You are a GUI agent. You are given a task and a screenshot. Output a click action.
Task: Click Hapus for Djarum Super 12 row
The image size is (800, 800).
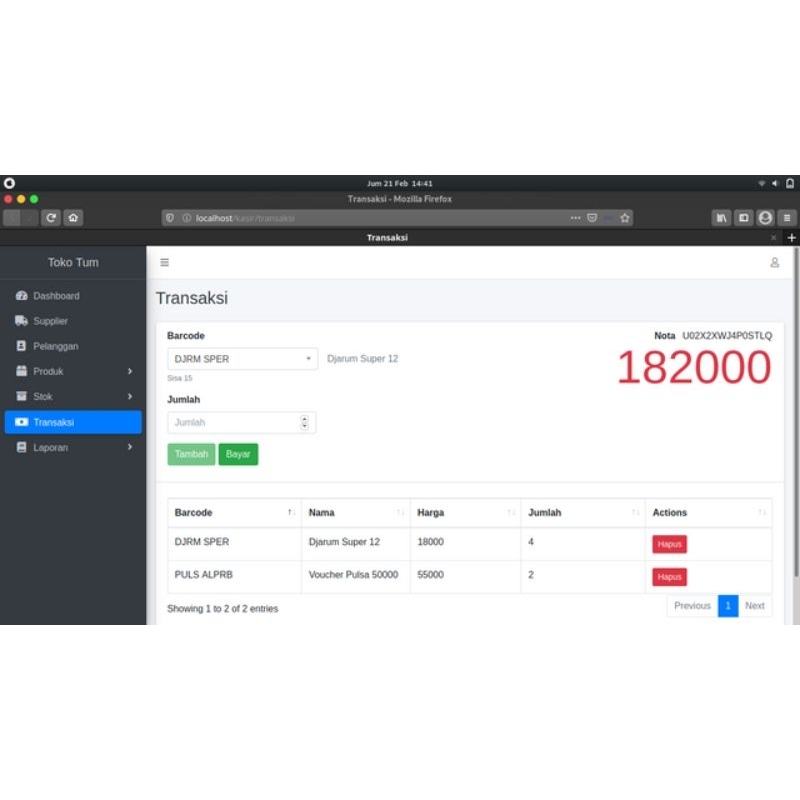668,543
